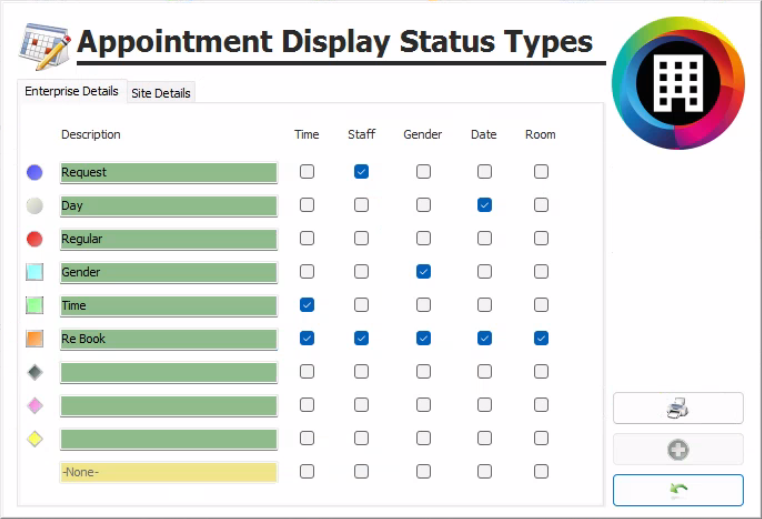Click the blue circle icon beside Request
Viewport: 762px width, 519px height.
point(35,172)
